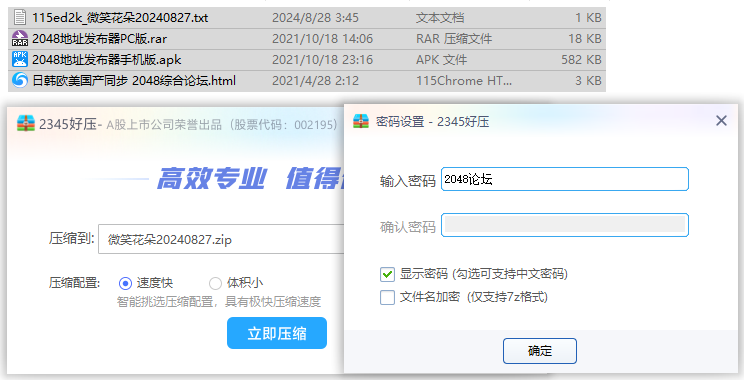Confirm password with 确定 button

point(539,351)
